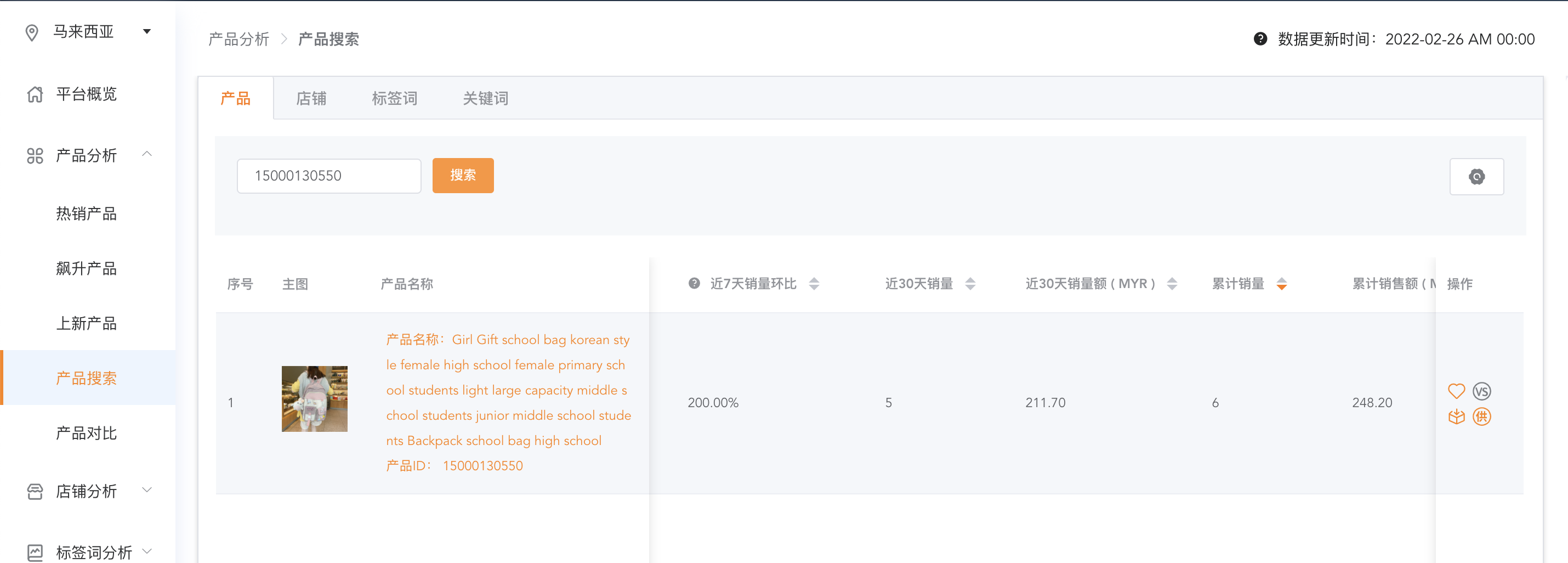The height and width of the screenshot is (563, 1568).
Task: Click 产品分析 in the breadcrumb
Action: 238,40
